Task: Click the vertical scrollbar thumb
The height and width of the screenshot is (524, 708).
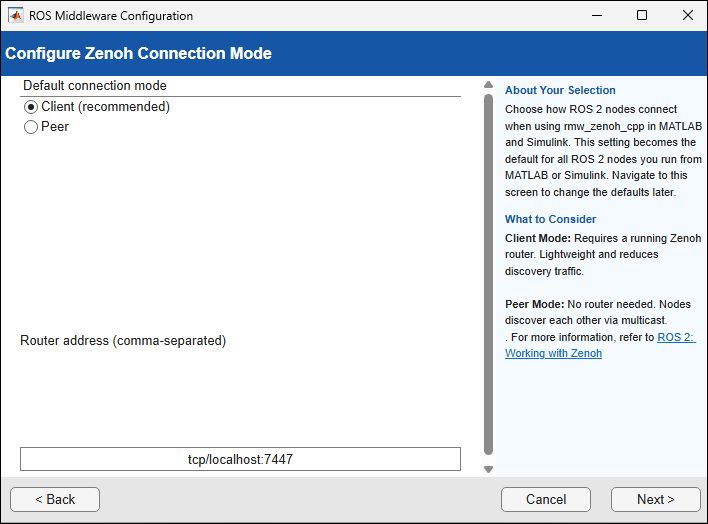Action: click(488, 274)
